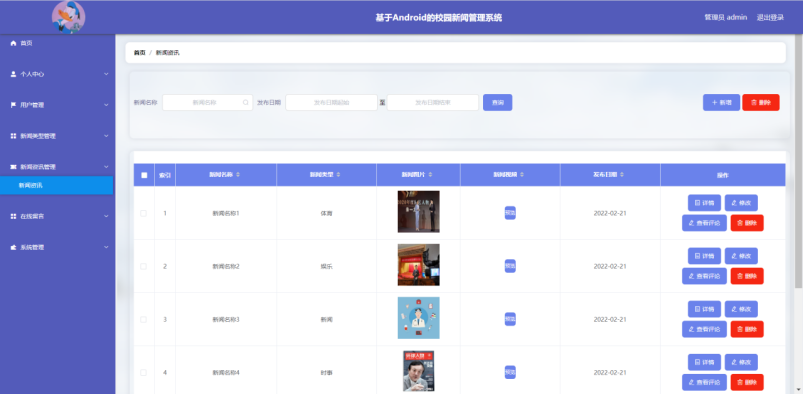Open 详情 for 新闻名称1
803x394 pixels.
pyautogui.click(x=704, y=203)
